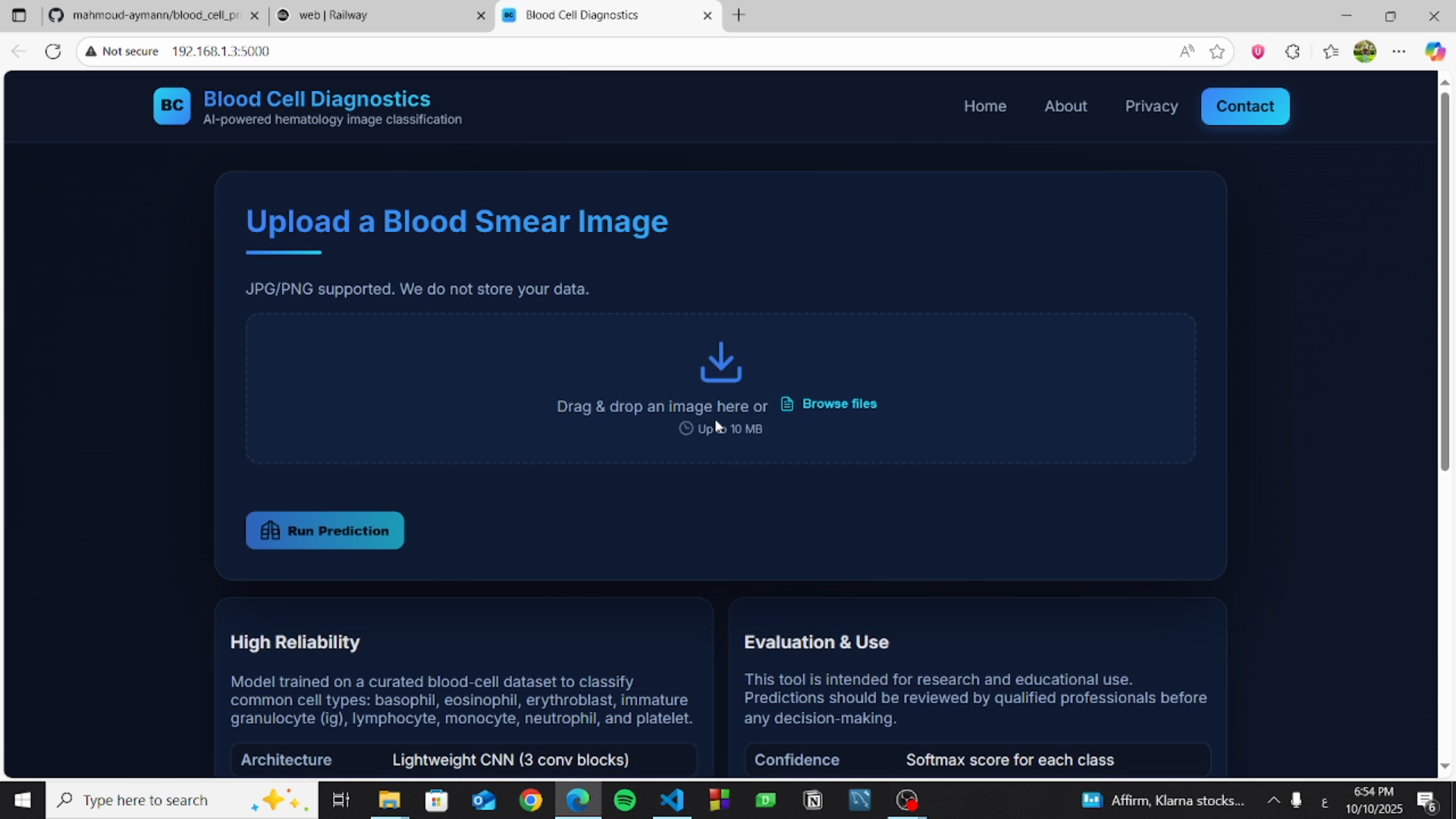This screenshot has width=1456, height=819.
Task: Click the browser profile avatar
Action: [1365, 51]
